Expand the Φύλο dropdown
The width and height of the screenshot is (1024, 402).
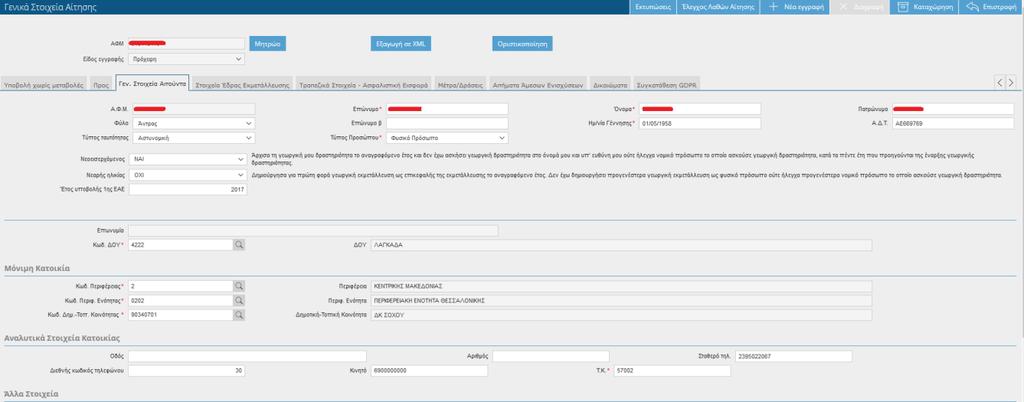[x=193, y=123]
